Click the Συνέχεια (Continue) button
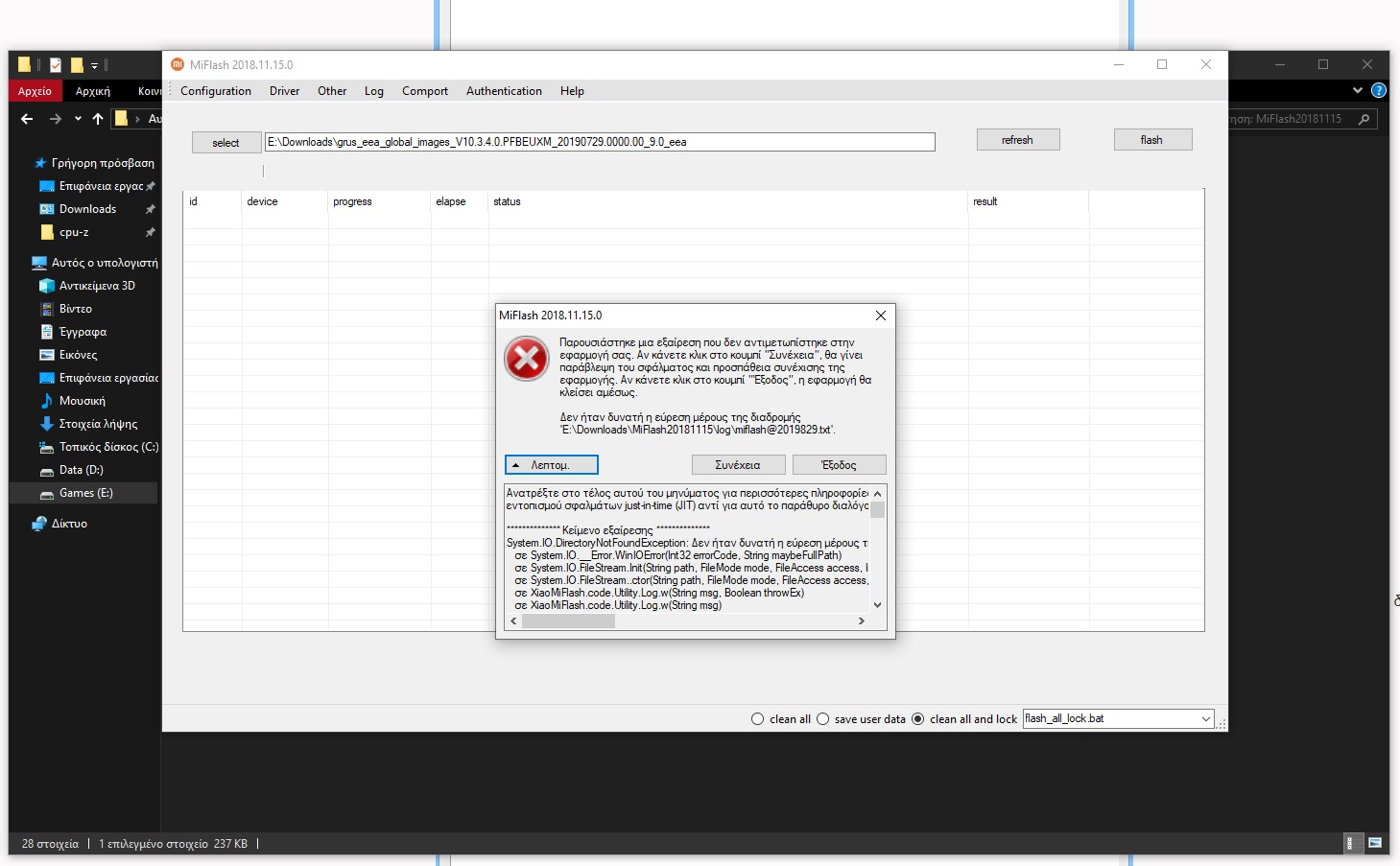Image resolution: width=1400 pixels, height=866 pixels. coord(738,465)
